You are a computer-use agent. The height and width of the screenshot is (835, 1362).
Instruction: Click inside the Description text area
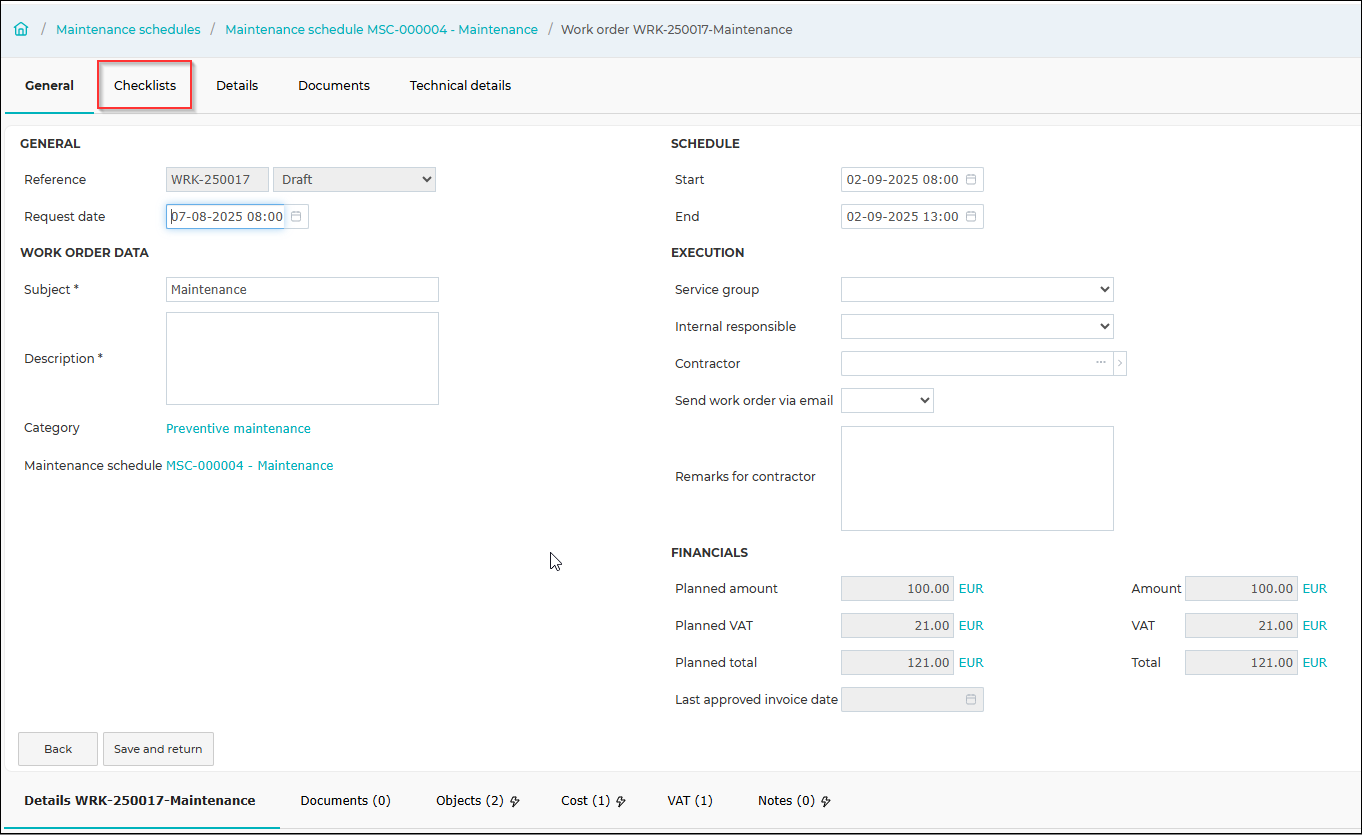click(x=302, y=358)
